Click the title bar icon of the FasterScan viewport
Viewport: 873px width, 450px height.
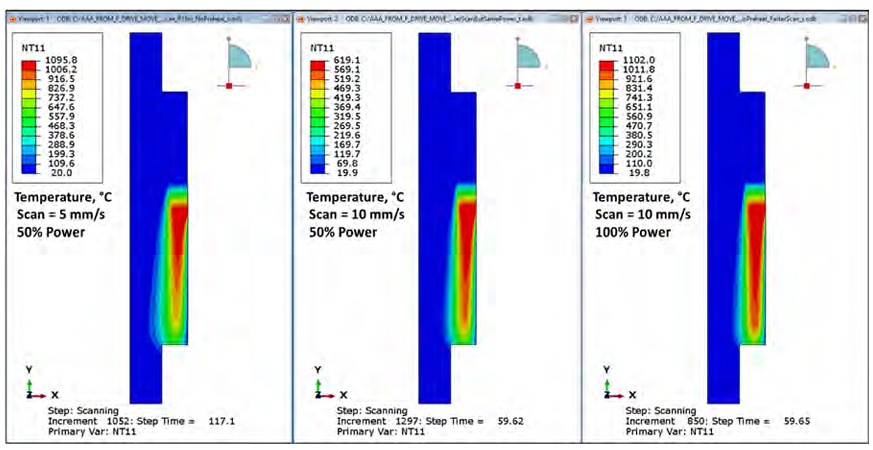[x=591, y=18]
